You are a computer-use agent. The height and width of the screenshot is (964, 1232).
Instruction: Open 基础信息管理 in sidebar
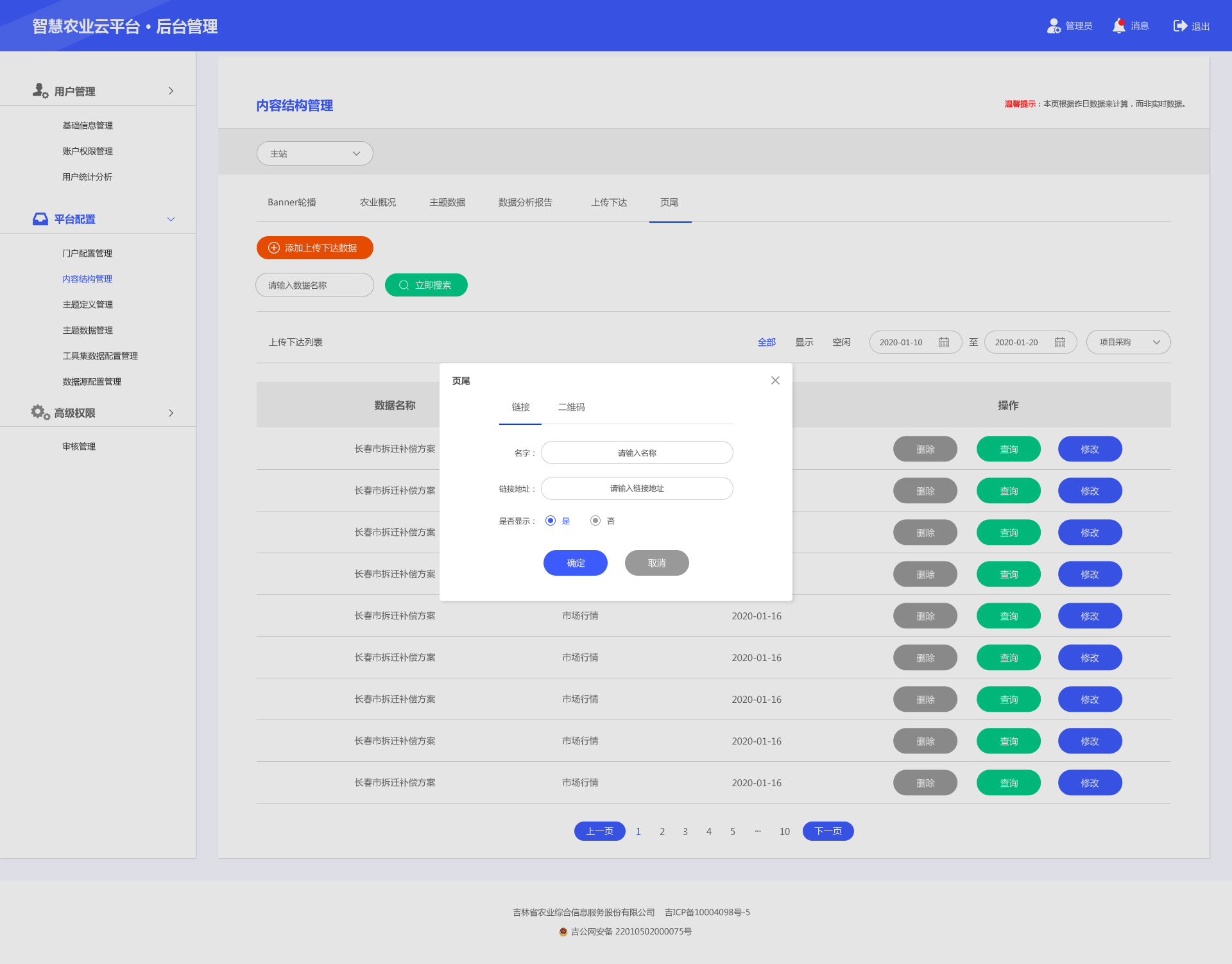pos(87,125)
